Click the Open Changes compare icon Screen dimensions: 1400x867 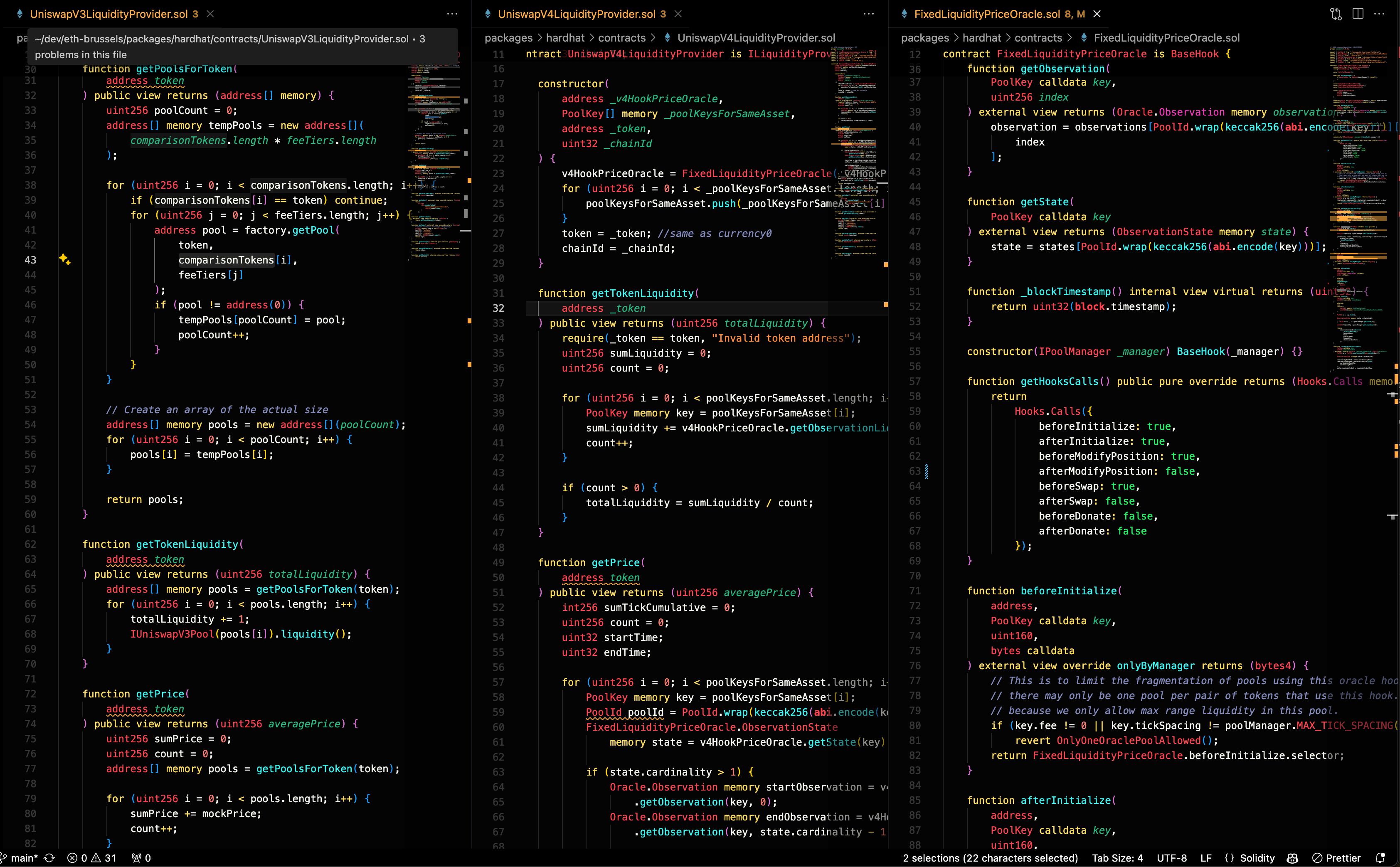click(1336, 14)
